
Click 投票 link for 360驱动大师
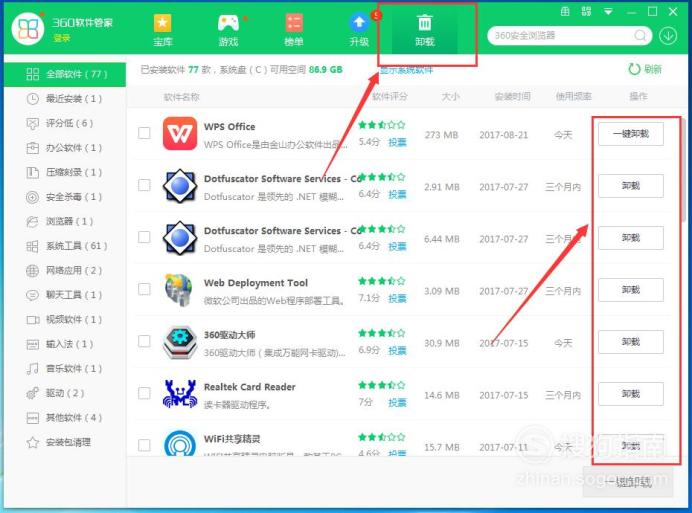point(397,351)
